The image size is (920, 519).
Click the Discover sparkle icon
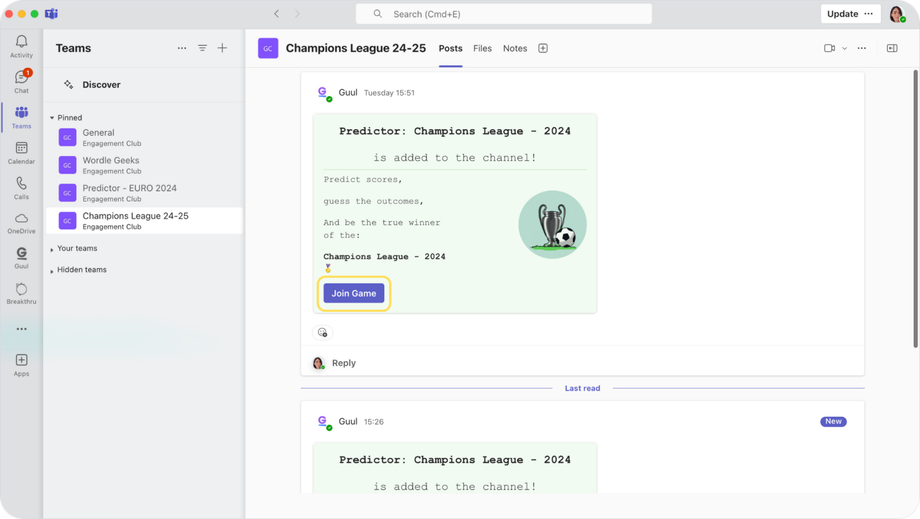pos(69,84)
